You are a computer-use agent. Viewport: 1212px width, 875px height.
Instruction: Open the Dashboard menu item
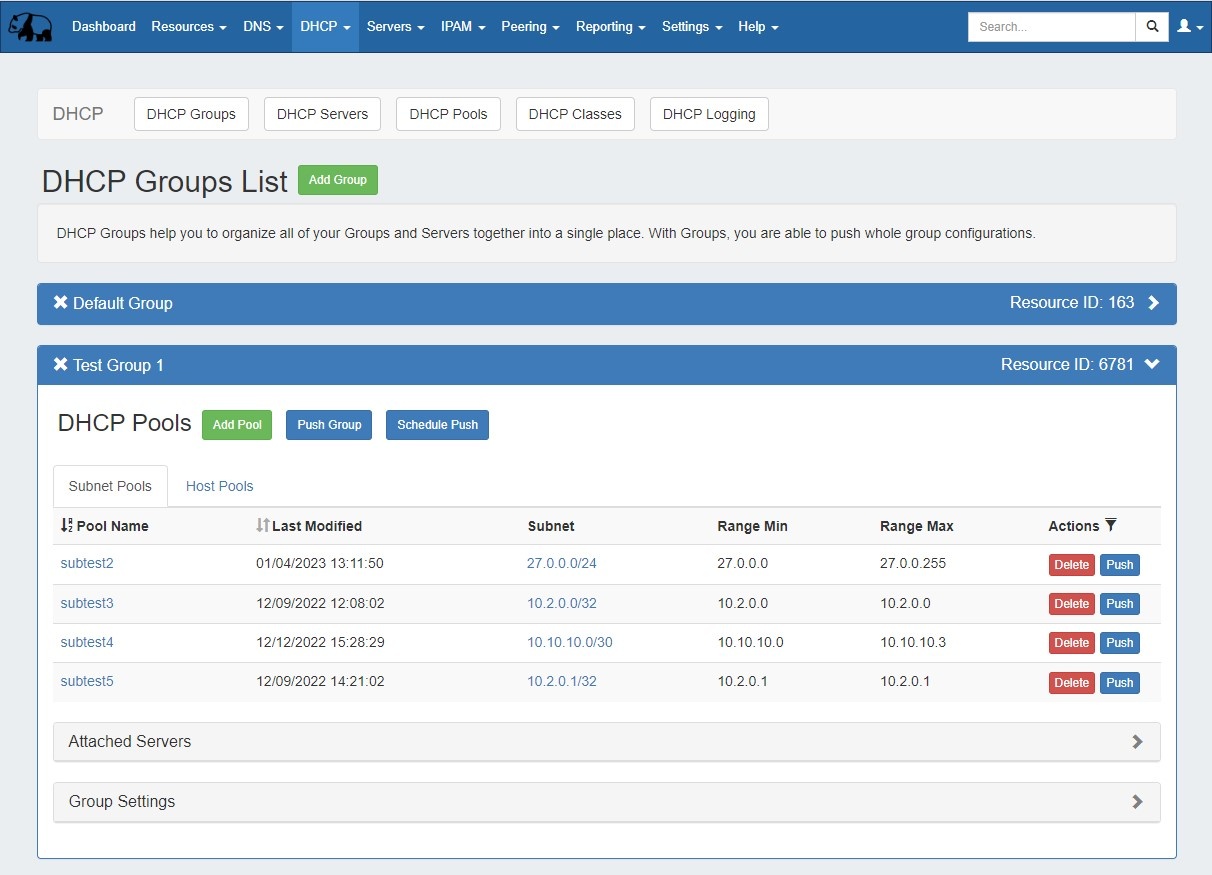[x=104, y=27]
